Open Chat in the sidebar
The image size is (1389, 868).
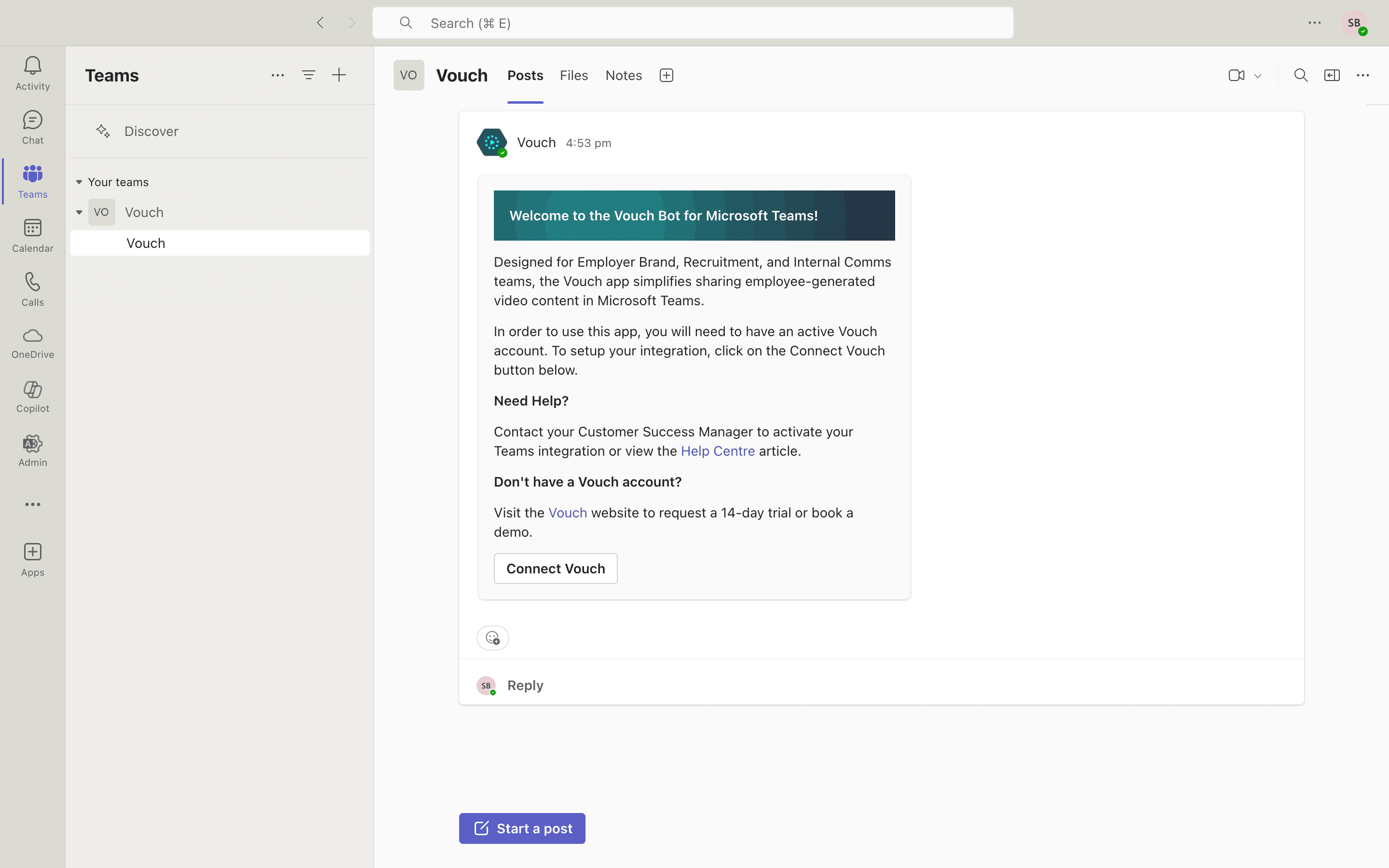click(33, 127)
